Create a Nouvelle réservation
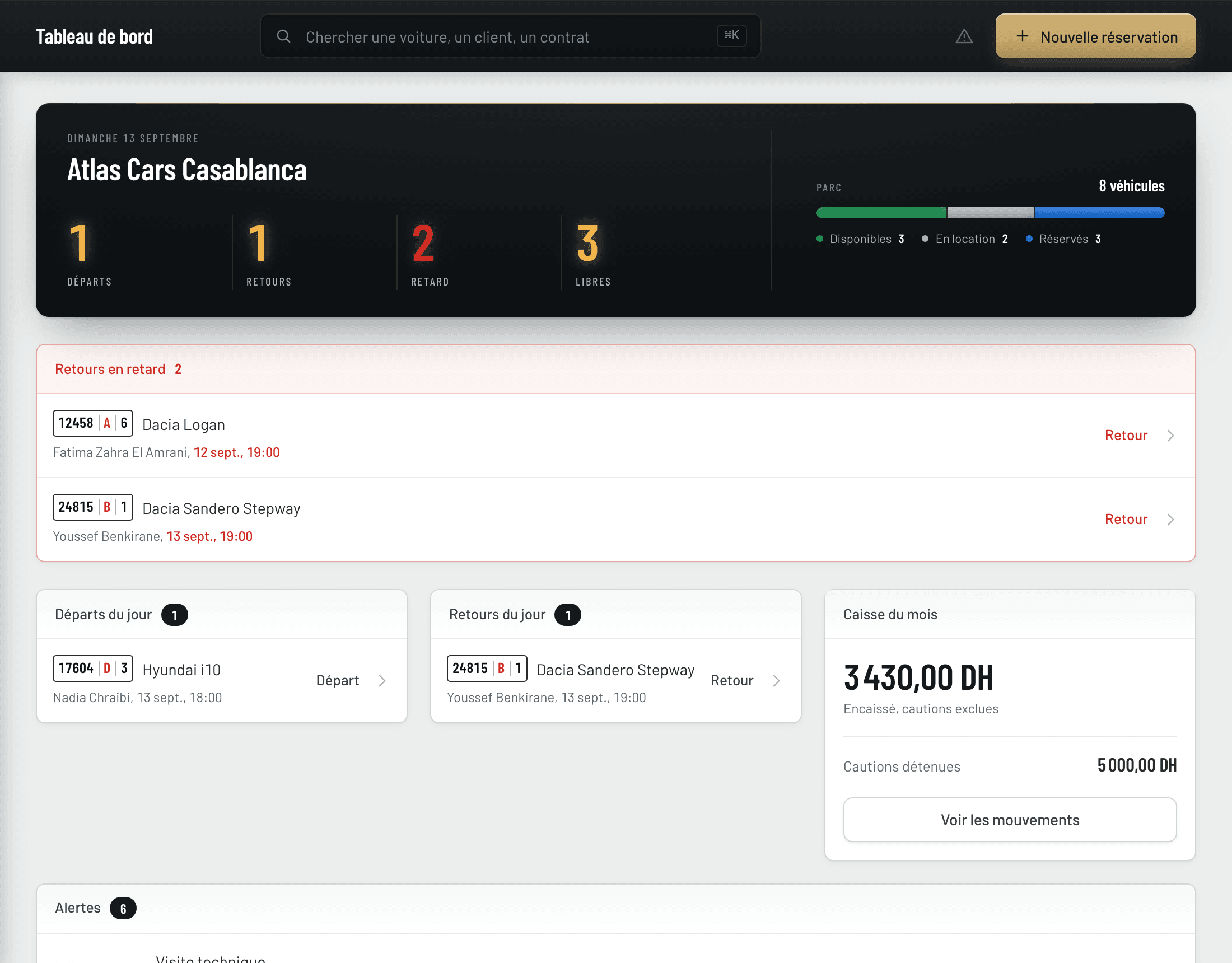This screenshot has width=1232, height=963. coord(1095,36)
